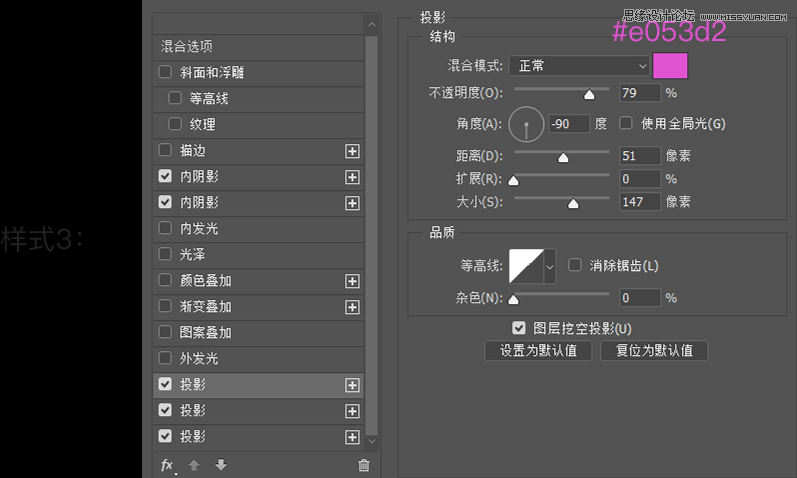Click the move effect down arrow
This screenshot has height=478, width=797.
coord(220,465)
